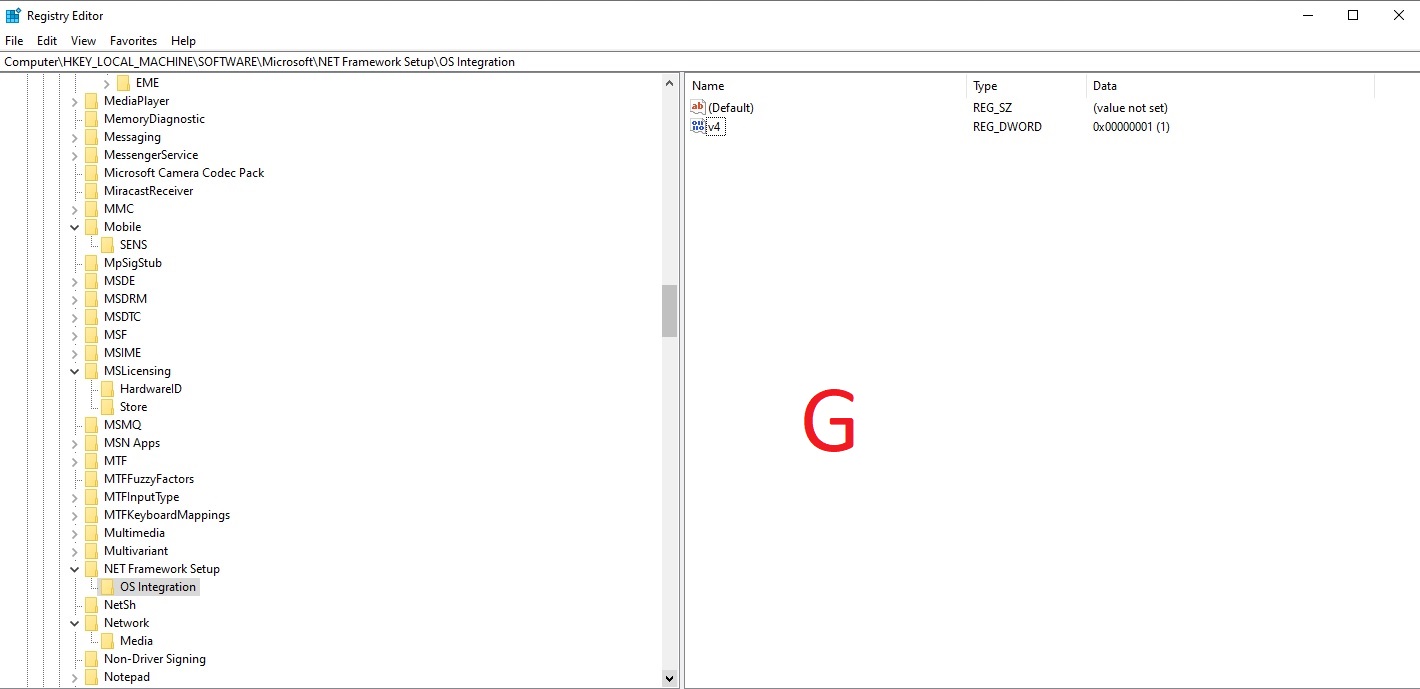
Task: Click the (value not set) data cell
Action: [1130, 108]
